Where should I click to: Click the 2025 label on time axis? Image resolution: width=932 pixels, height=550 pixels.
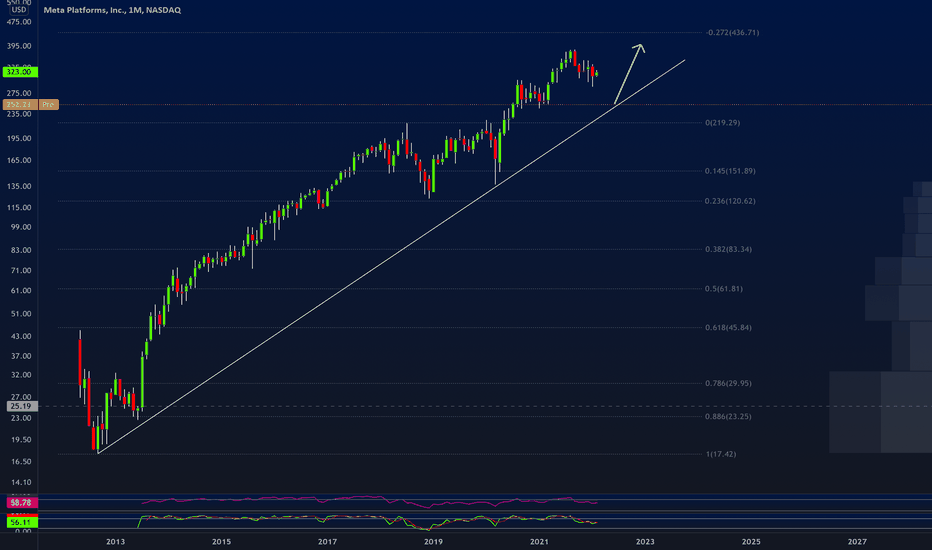[x=751, y=542]
